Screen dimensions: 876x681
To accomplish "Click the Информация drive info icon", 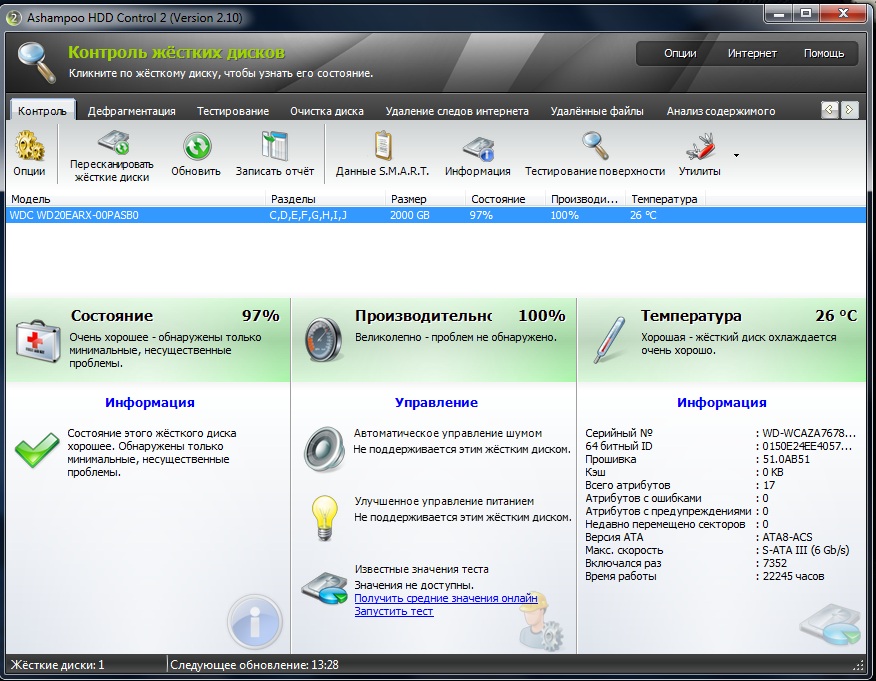I will (x=477, y=147).
